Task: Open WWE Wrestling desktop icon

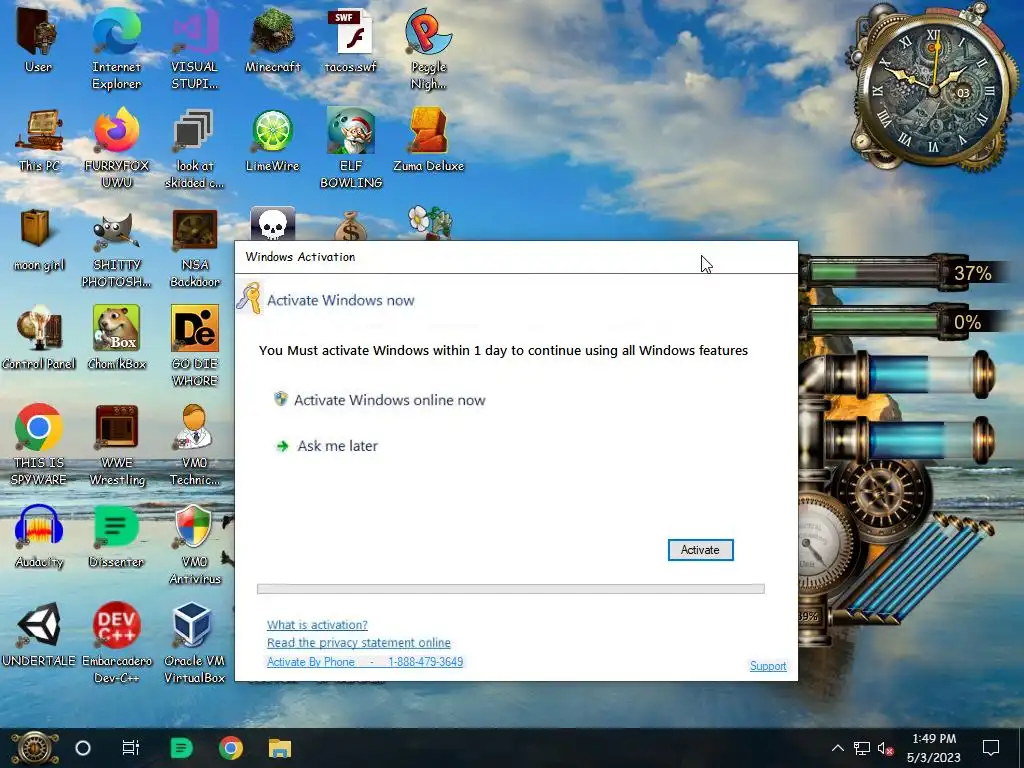Action: (117, 444)
